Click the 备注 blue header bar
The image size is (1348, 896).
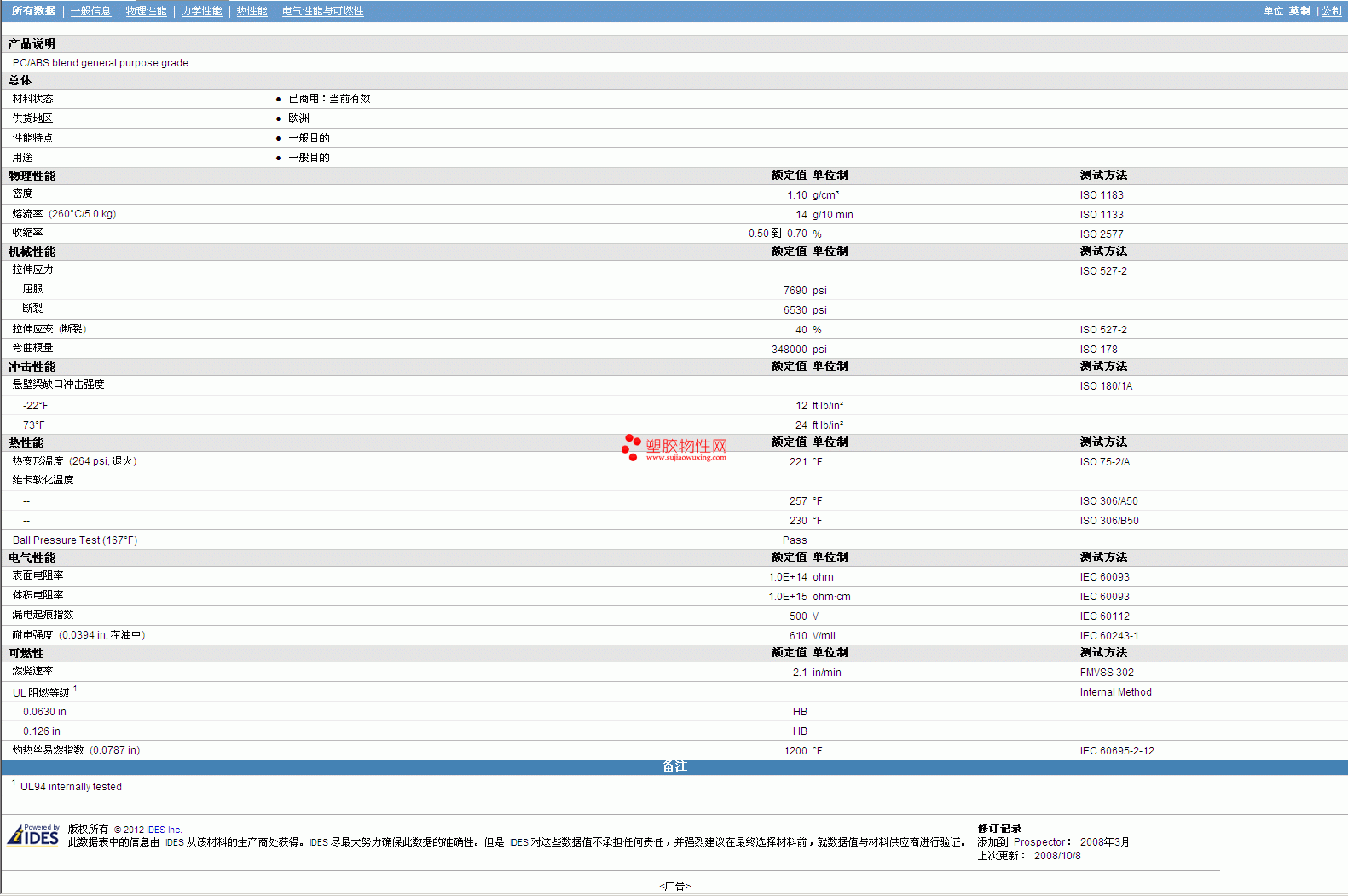click(x=674, y=766)
